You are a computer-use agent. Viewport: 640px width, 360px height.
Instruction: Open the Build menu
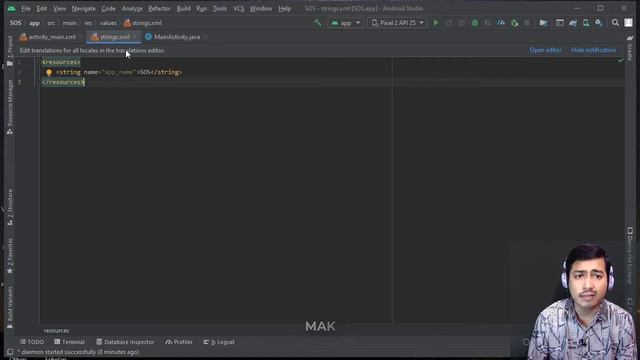pyautogui.click(x=183, y=9)
